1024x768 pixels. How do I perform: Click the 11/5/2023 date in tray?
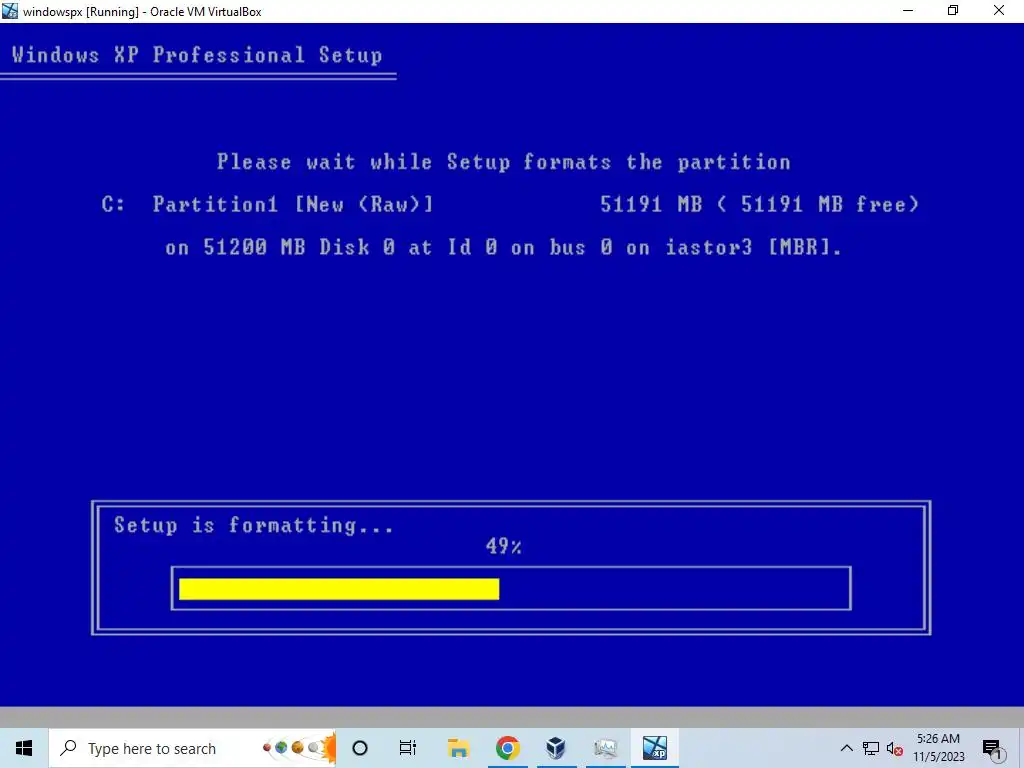point(938,757)
